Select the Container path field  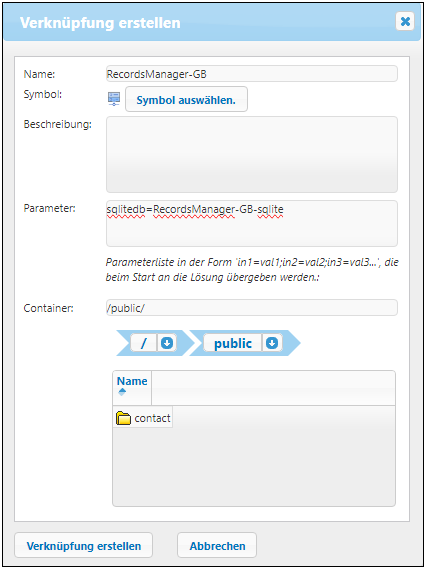252,308
